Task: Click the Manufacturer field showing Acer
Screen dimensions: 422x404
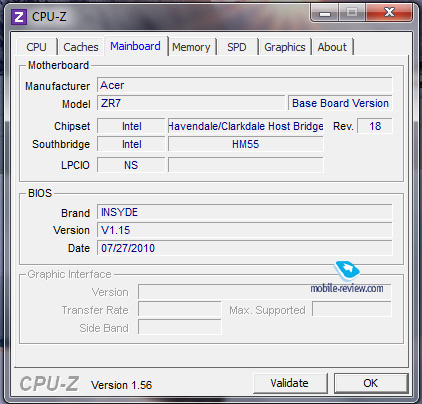Action: pyautogui.click(x=245, y=85)
